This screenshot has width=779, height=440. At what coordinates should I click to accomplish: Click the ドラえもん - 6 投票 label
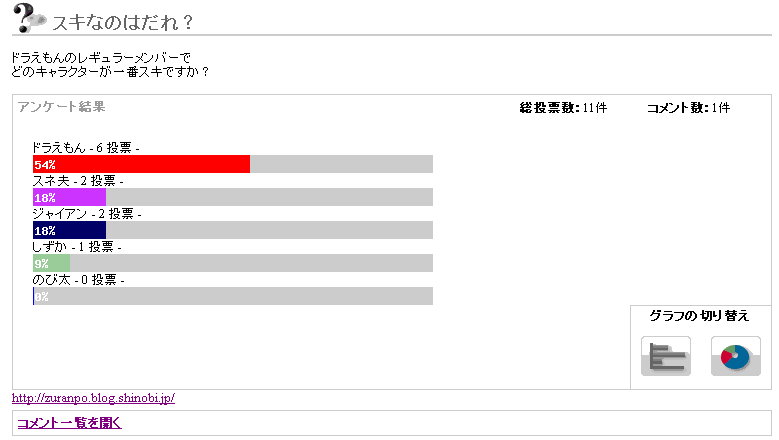click(86, 147)
